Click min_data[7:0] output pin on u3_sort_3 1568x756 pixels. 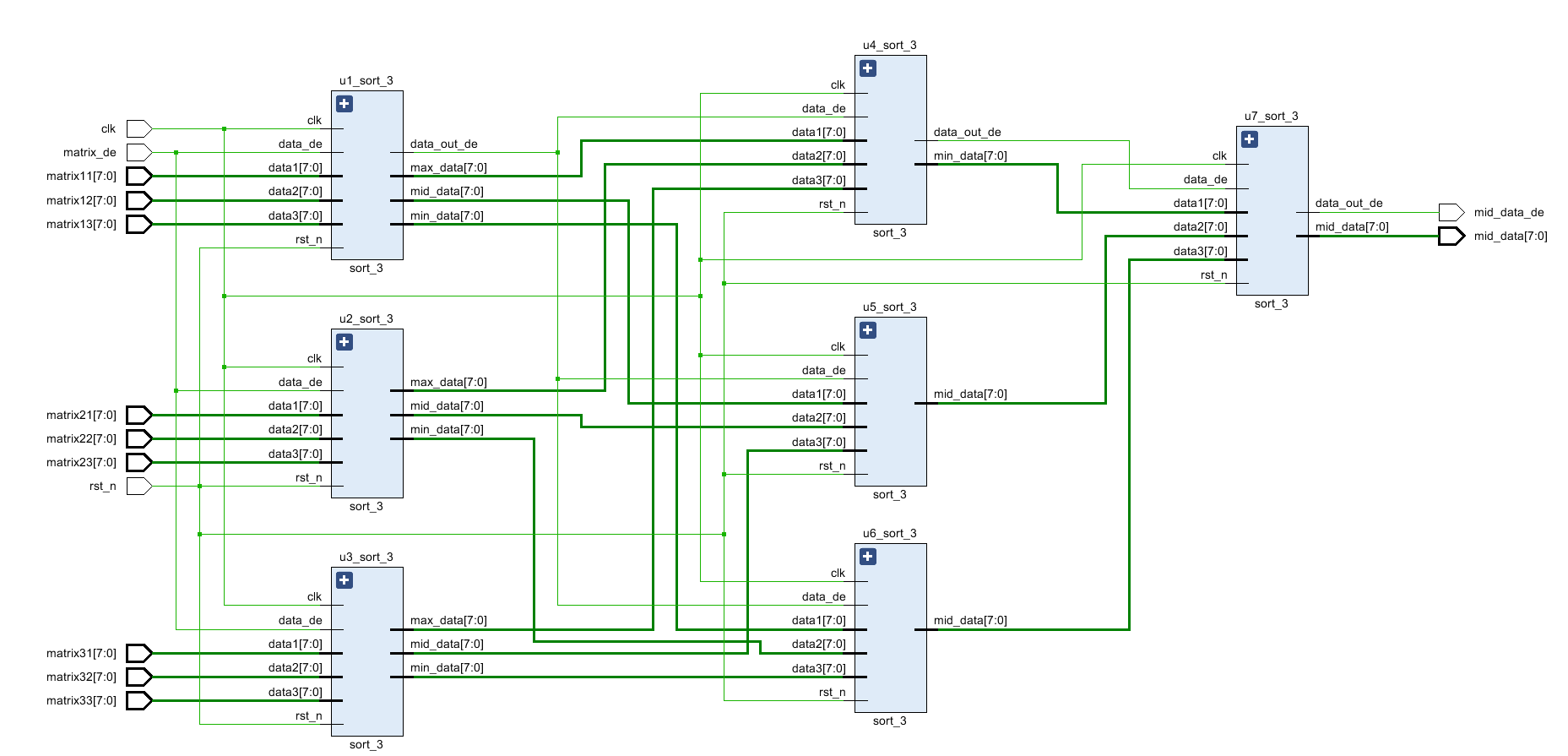(x=447, y=668)
